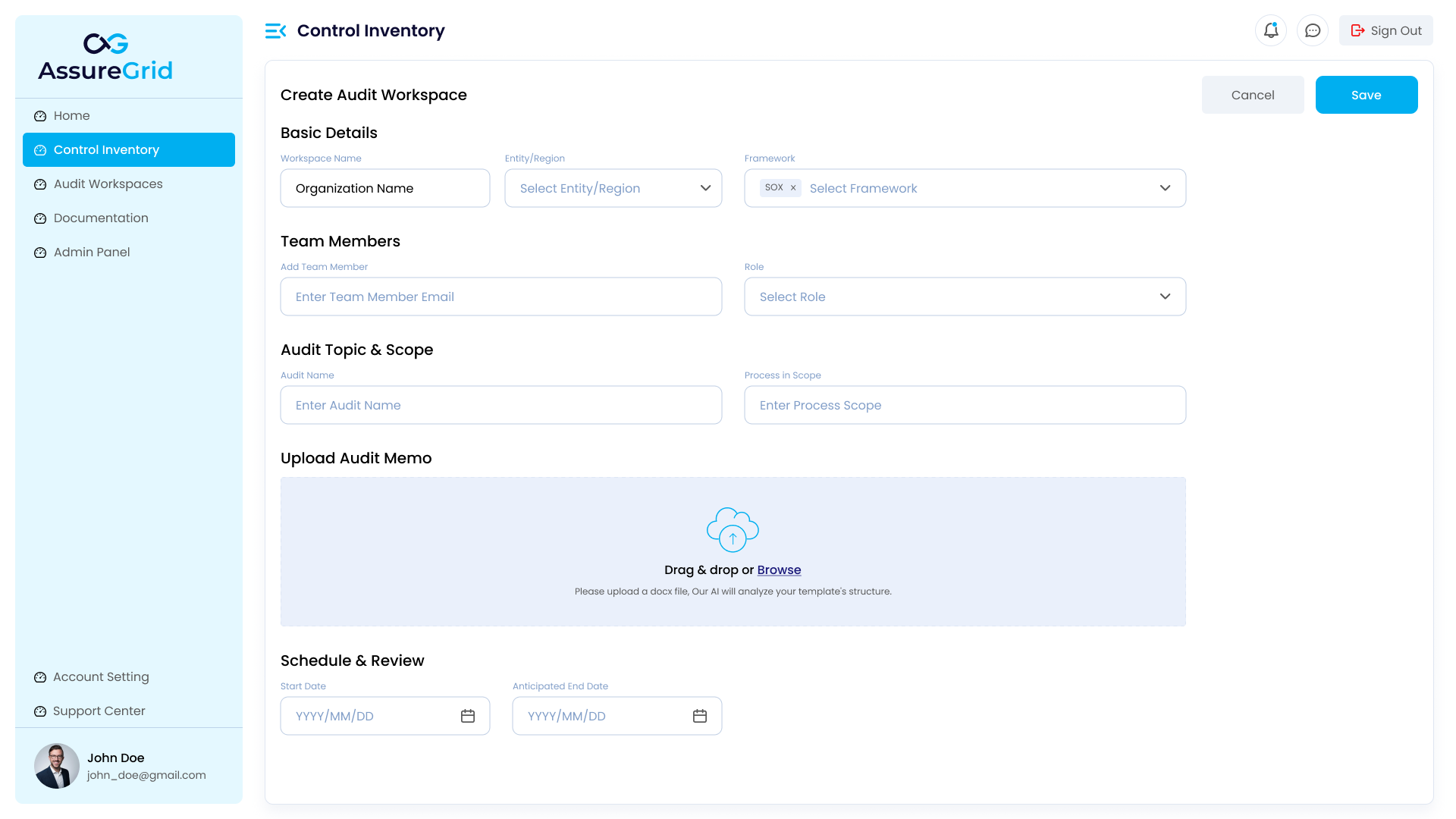Remove the SOX framework tag
This screenshot has height=819, width=1456.
tap(793, 187)
